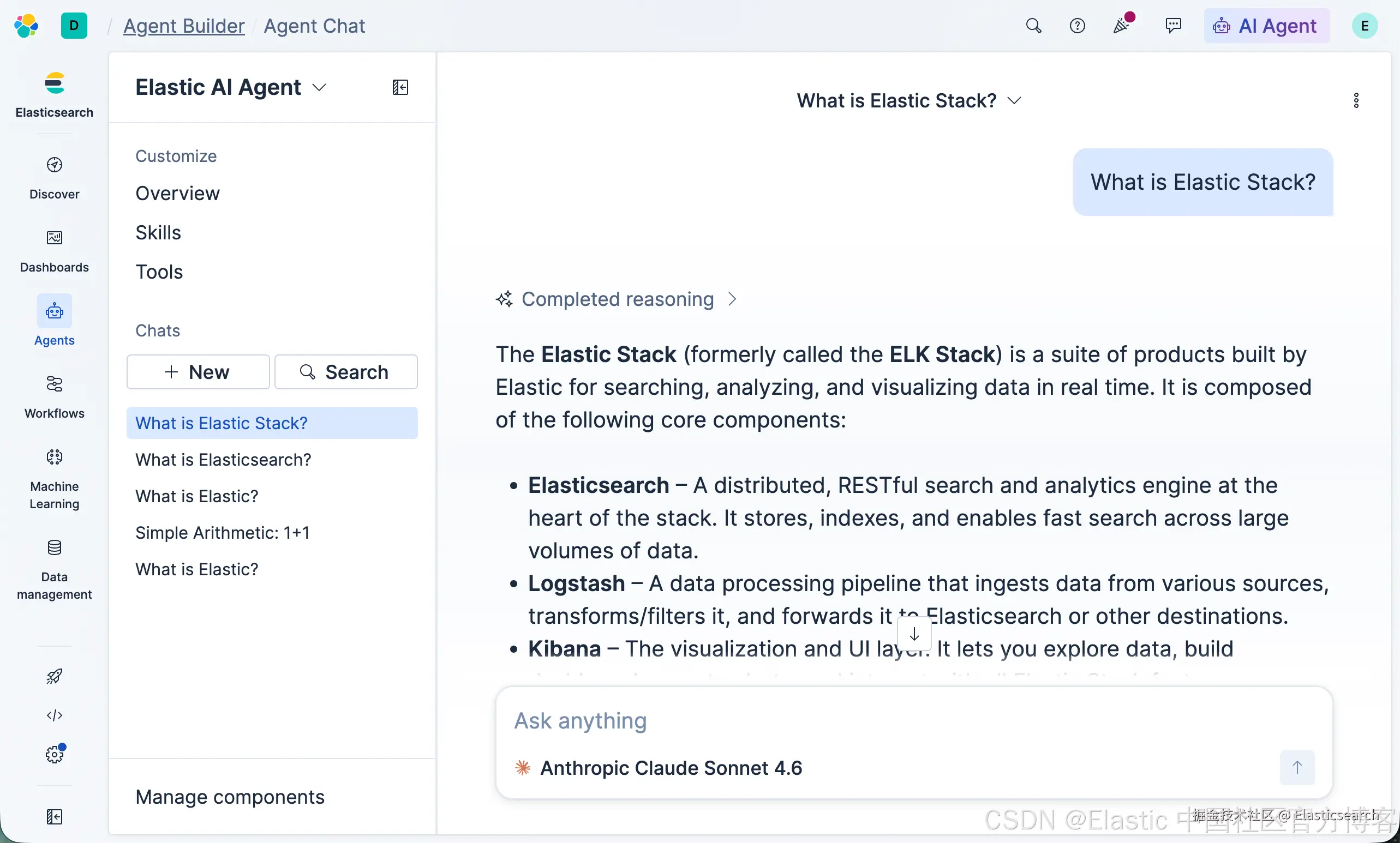1400x843 pixels.
Task: Open the newsfeed party icon
Action: [x=1122, y=26]
